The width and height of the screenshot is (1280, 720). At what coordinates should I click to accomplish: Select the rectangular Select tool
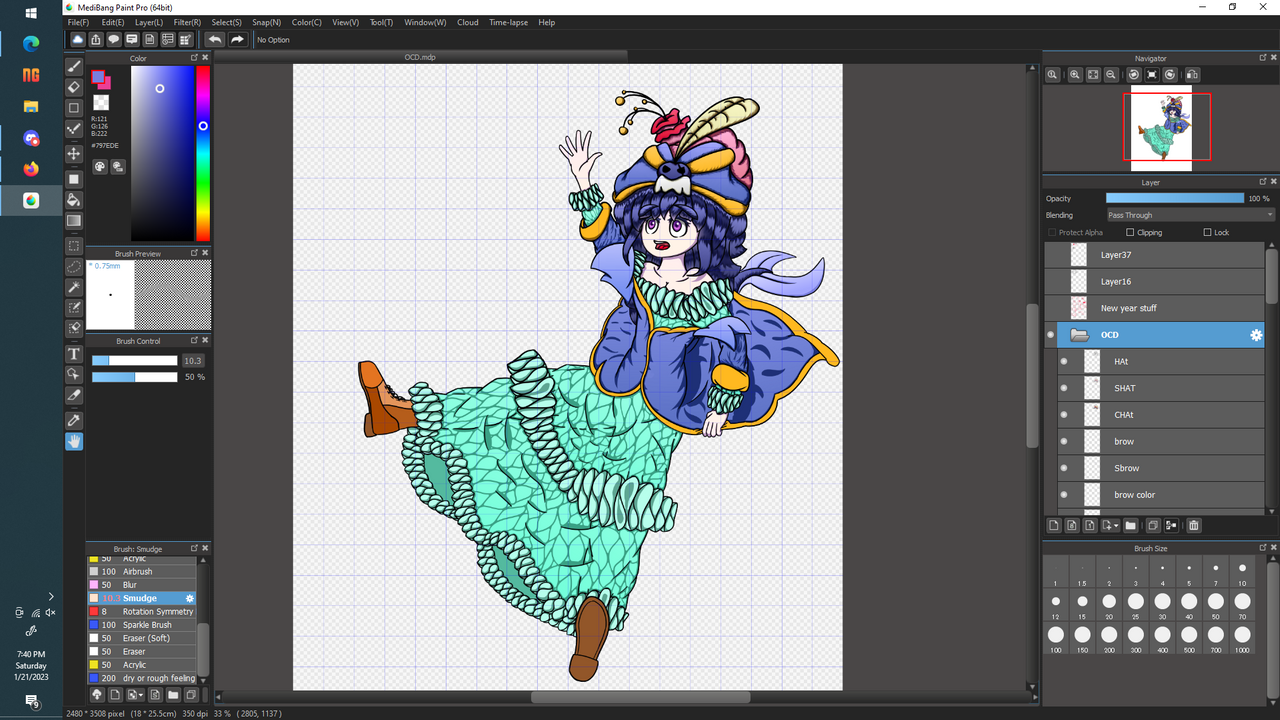(74, 246)
